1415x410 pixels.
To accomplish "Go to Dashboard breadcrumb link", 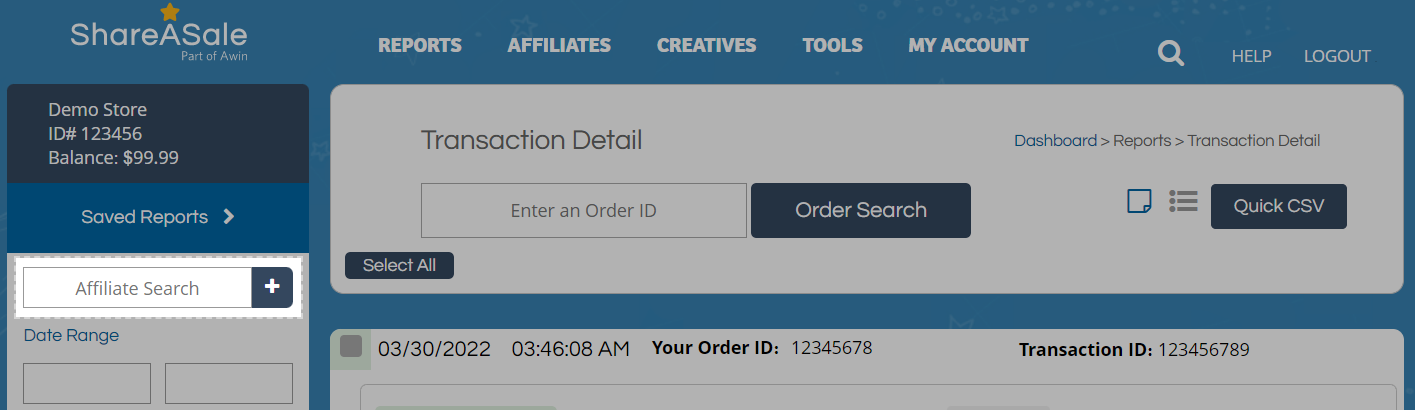I will pyautogui.click(x=1055, y=141).
